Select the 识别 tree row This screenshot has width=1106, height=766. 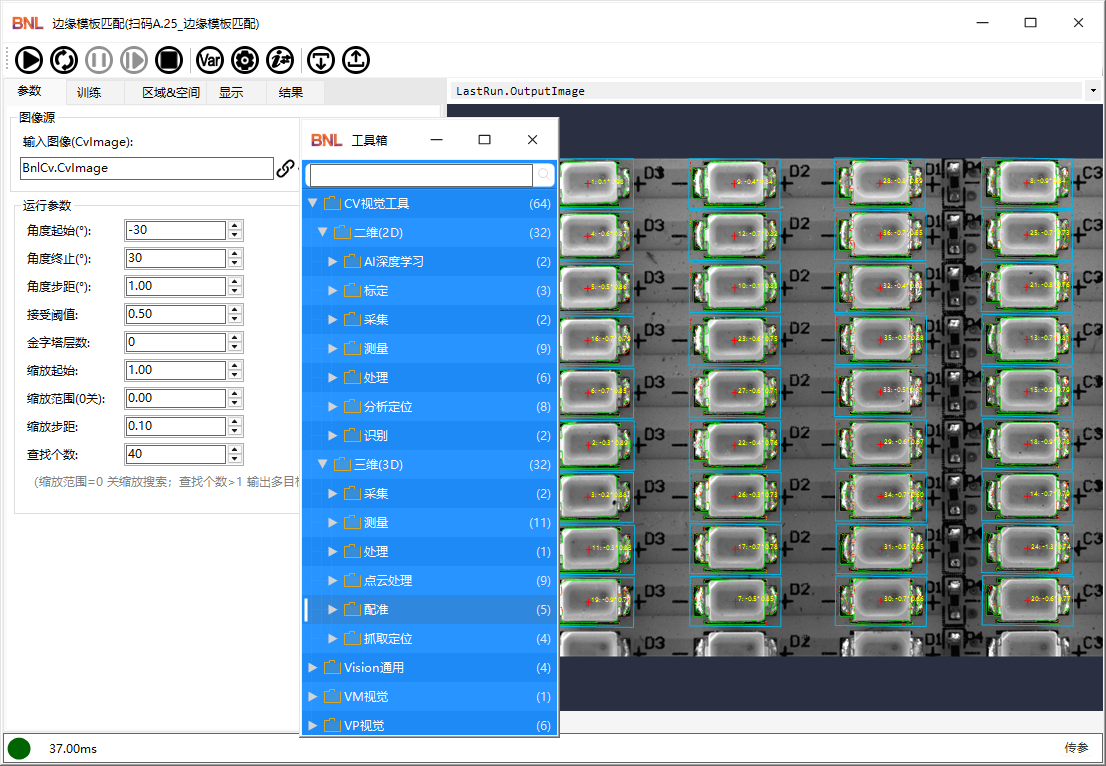[430, 436]
